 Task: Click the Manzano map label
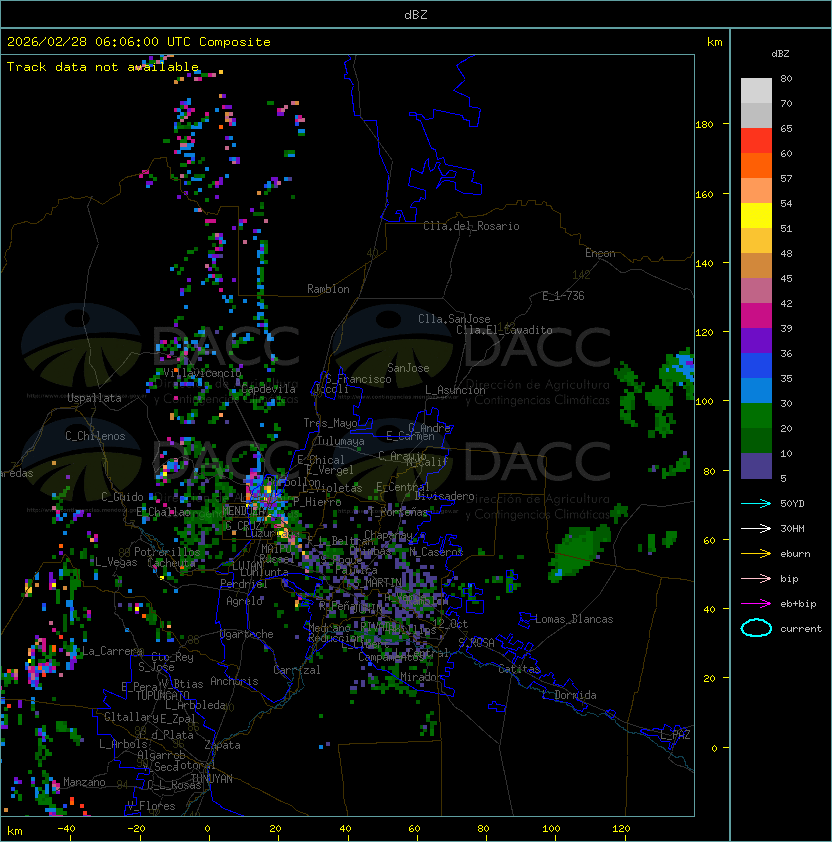tap(84, 782)
